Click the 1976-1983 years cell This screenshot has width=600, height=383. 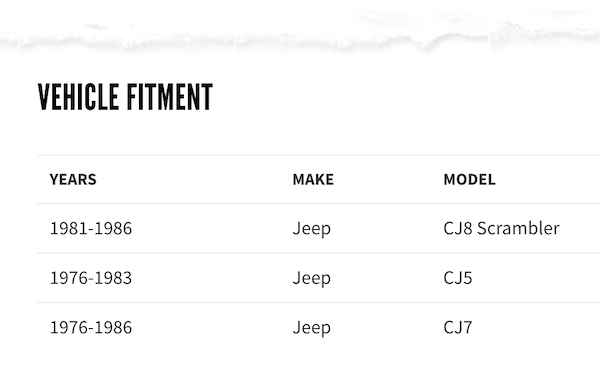91,278
